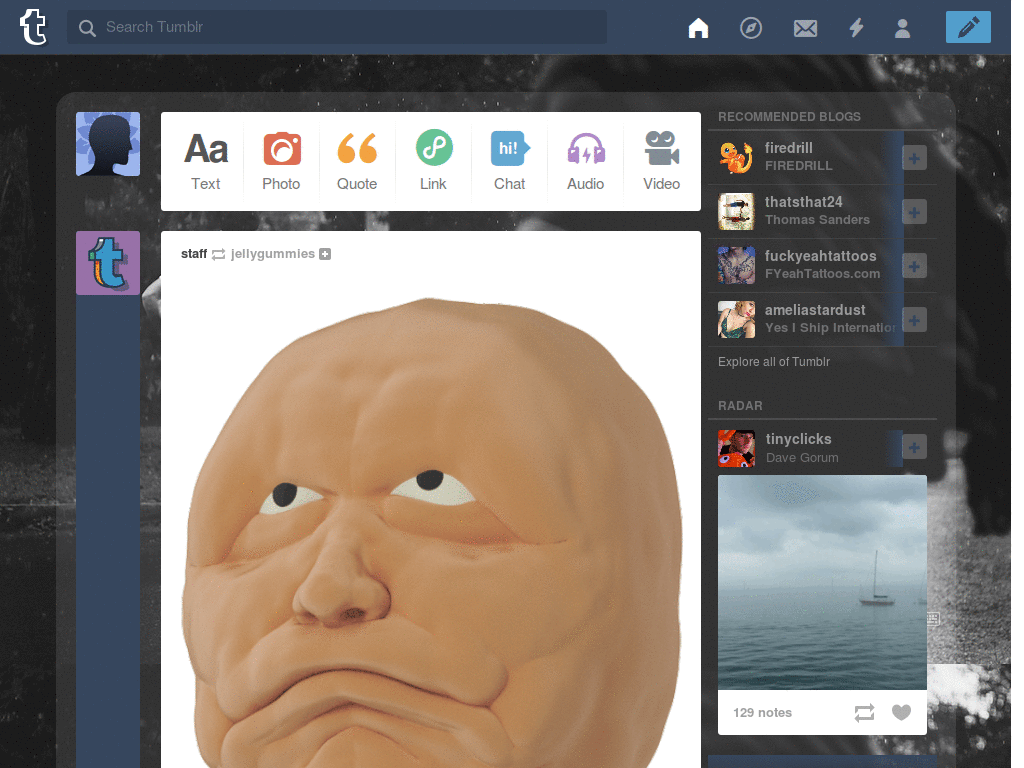
Task: Reblog the radar post
Action: (864, 712)
